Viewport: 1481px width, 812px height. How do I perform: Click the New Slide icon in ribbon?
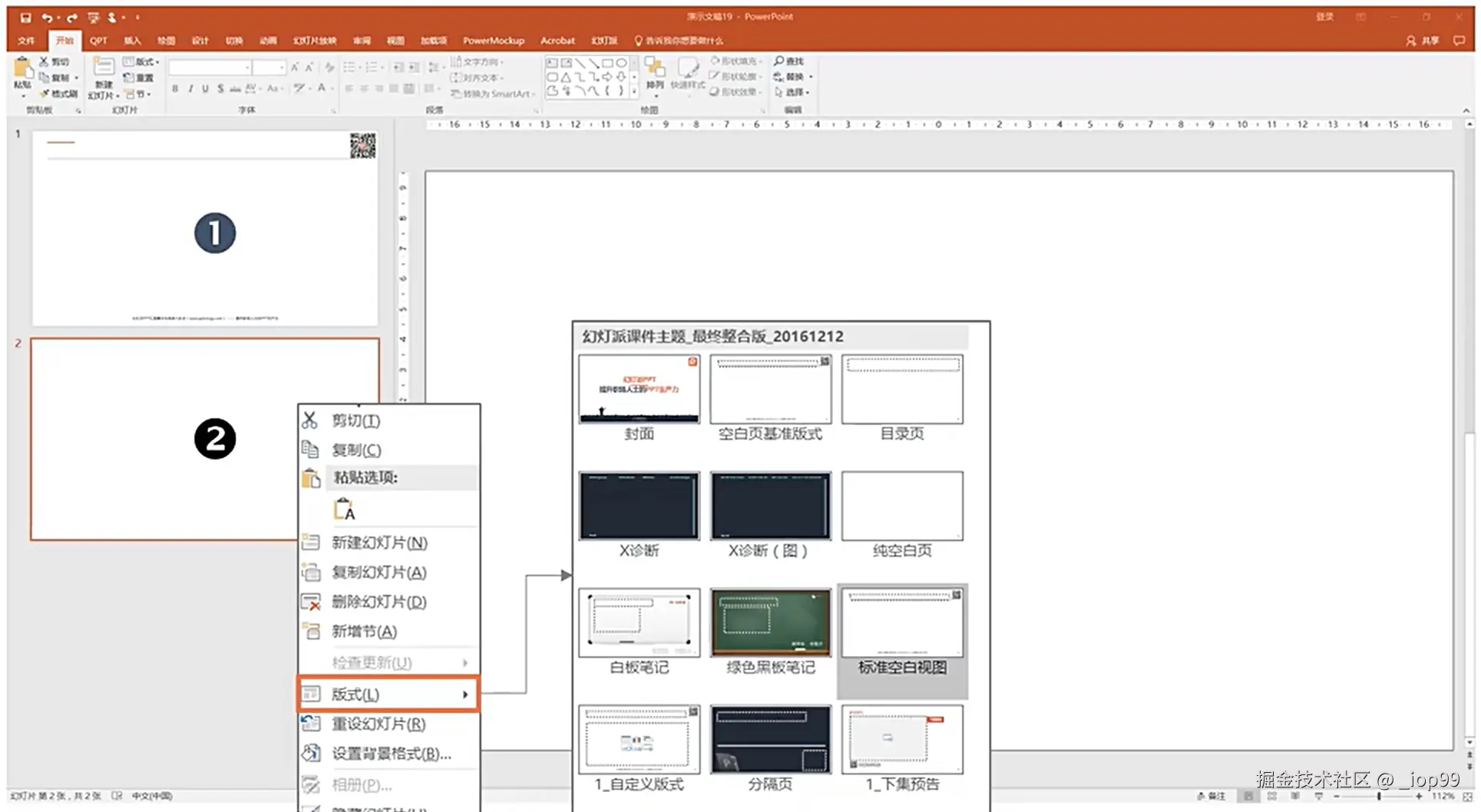tap(104, 68)
